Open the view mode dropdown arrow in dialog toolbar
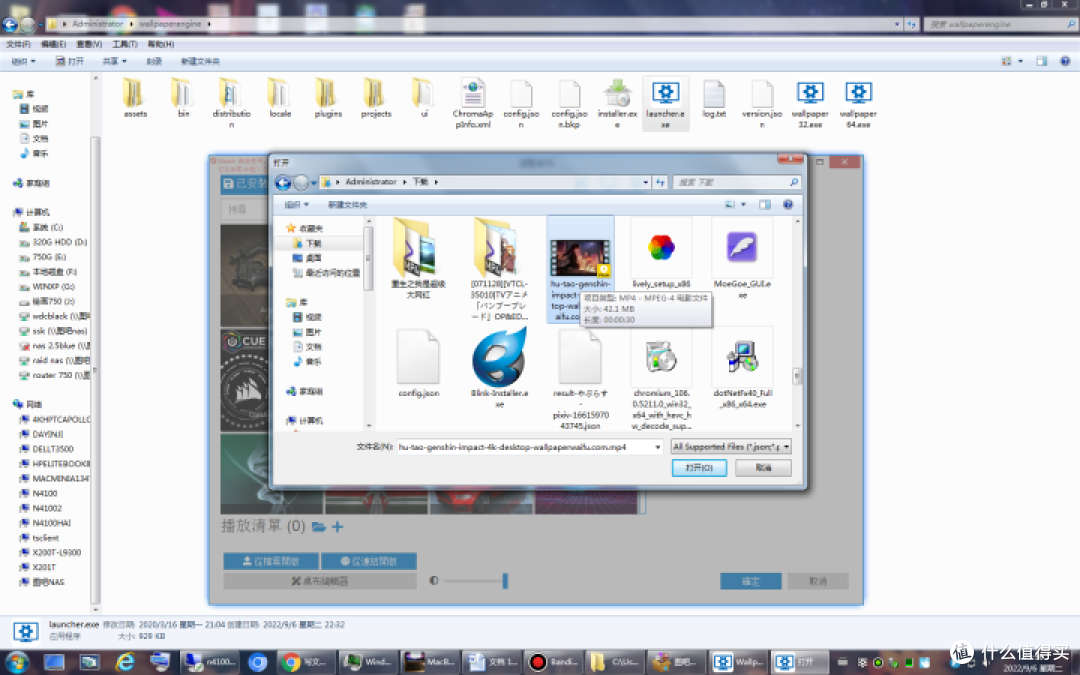Viewport: 1080px width, 675px height. click(x=743, y=205)
